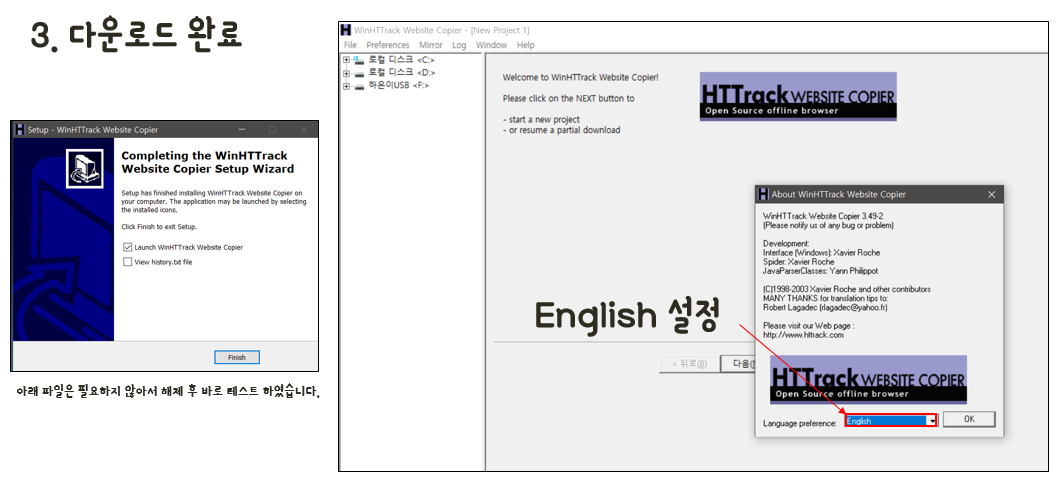Click the C: drive icon in tree

click(x=359, y=60)
